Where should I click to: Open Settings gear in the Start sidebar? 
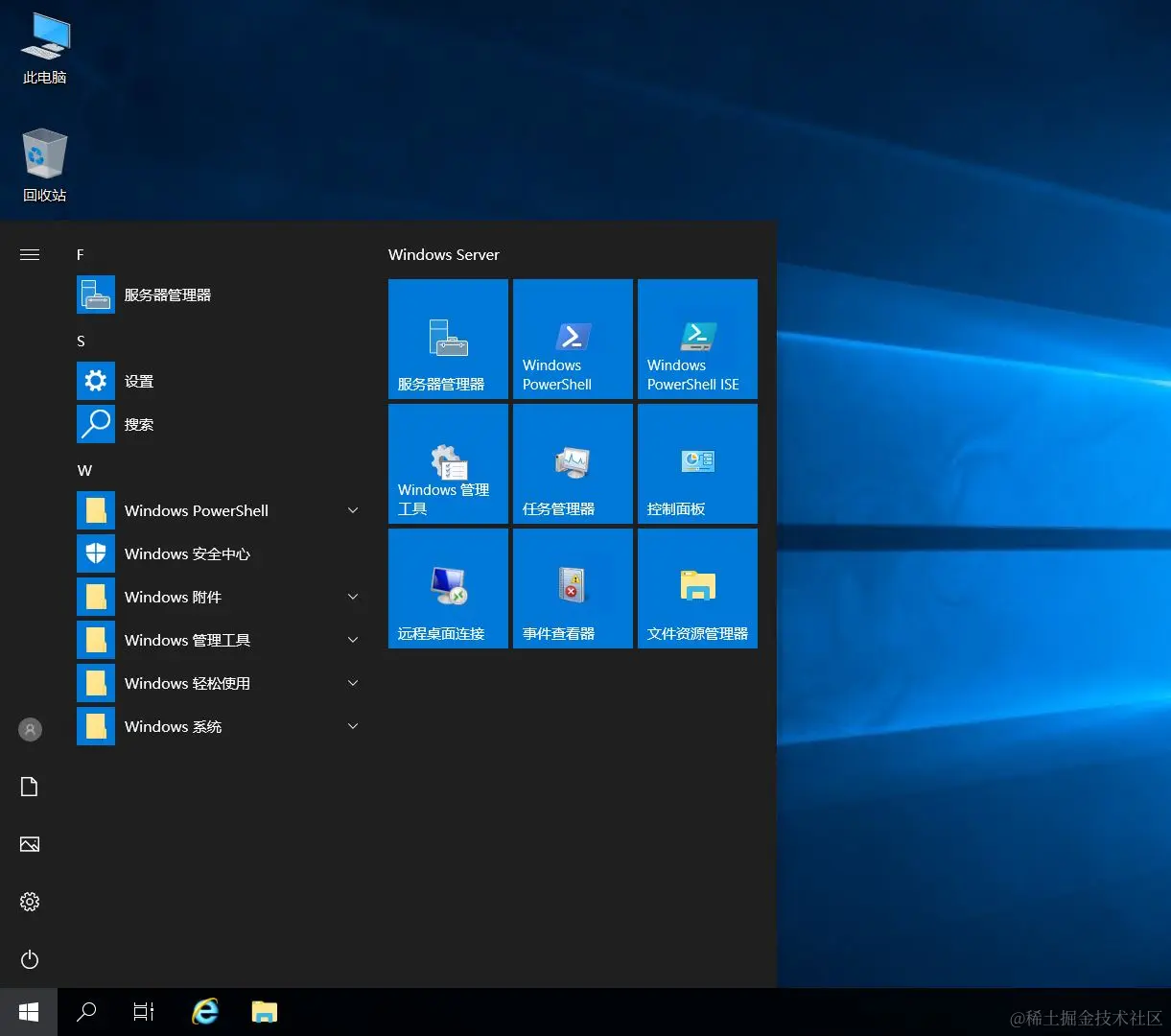pos(30,903)
